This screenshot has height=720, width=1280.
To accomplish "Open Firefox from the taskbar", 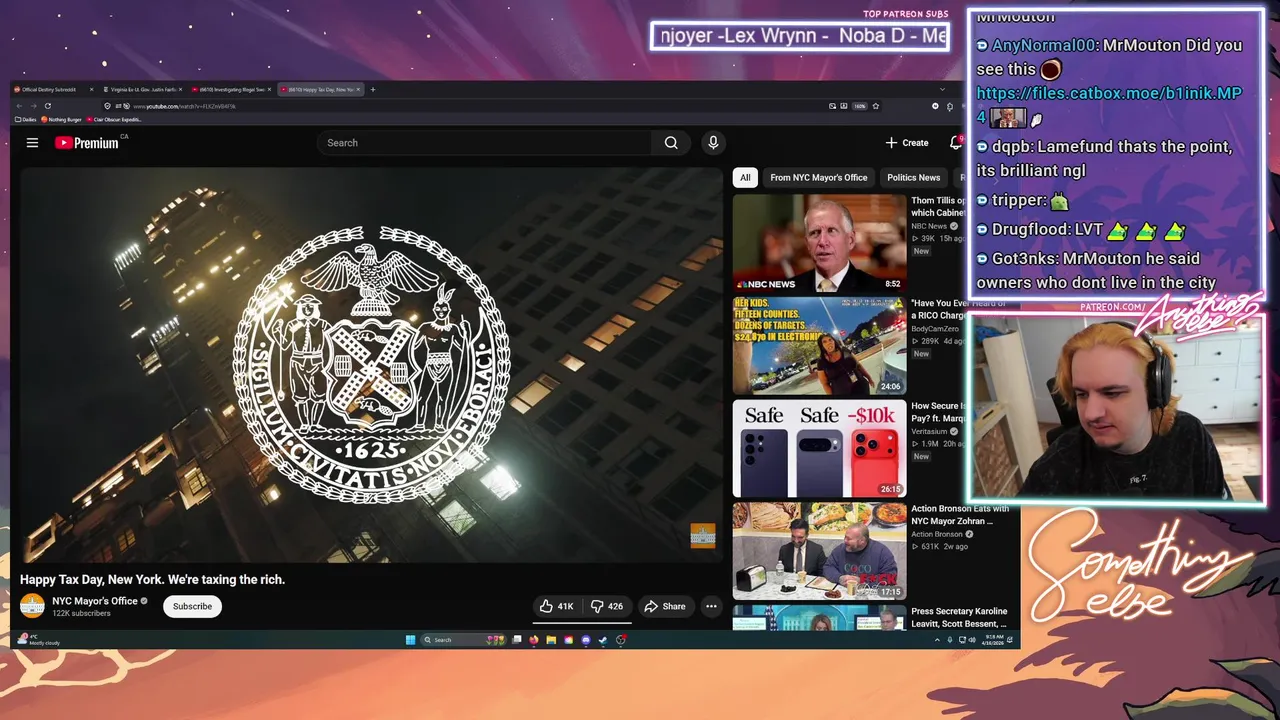I will coord(534,640).
